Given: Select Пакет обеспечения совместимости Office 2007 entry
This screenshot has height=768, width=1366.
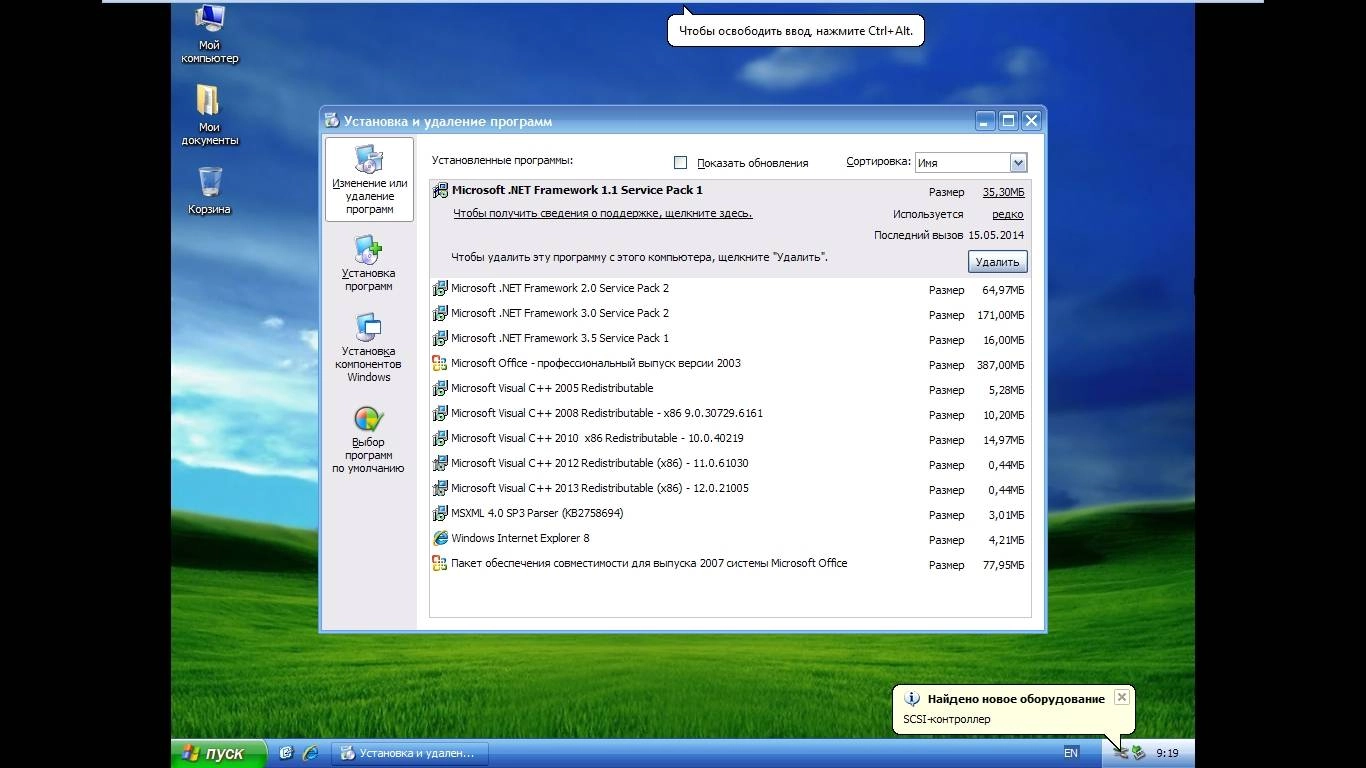Looking at the screenshot, I should [x=730, y=564].
